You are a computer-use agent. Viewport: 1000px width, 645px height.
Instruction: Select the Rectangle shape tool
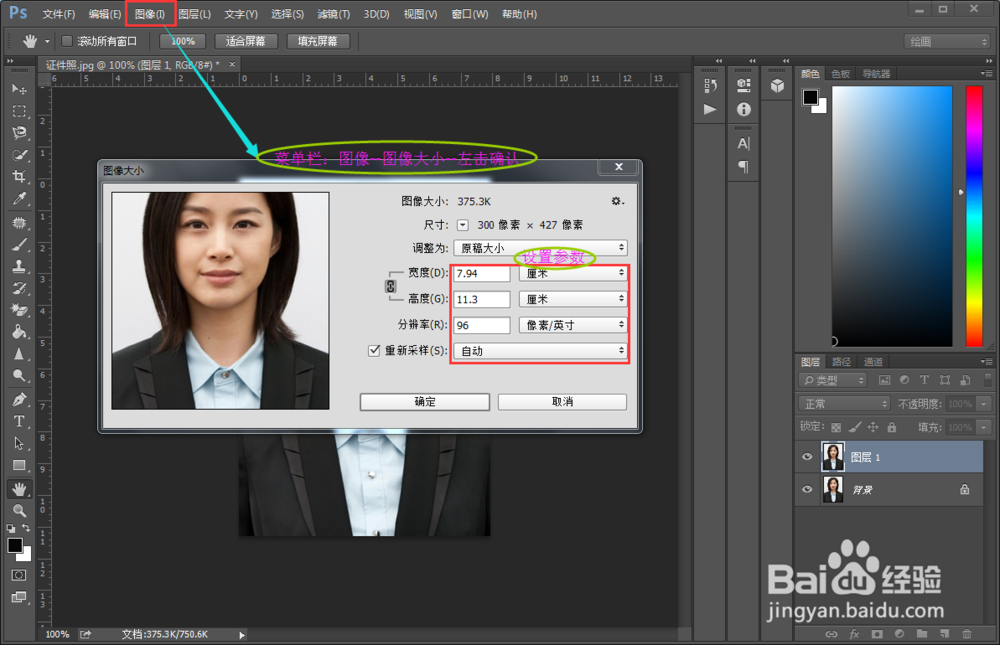coord(19,465)
